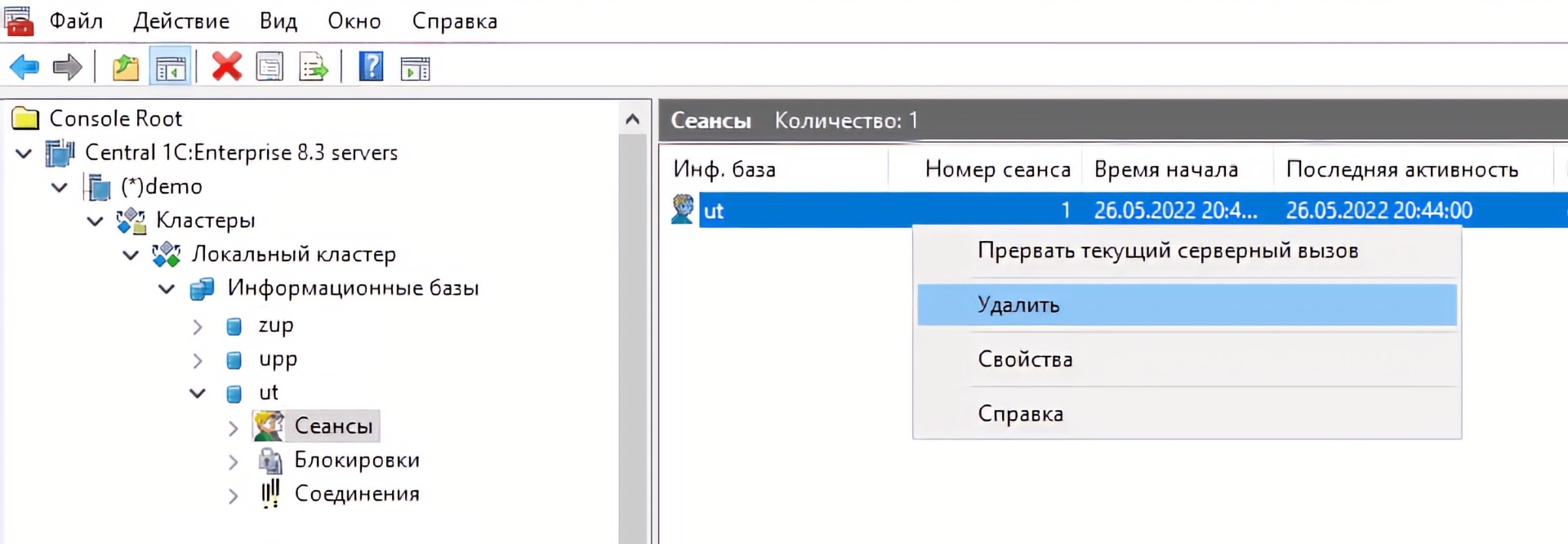Click the zup database icon
The image size is (1568, 544).
click(234, 327)
